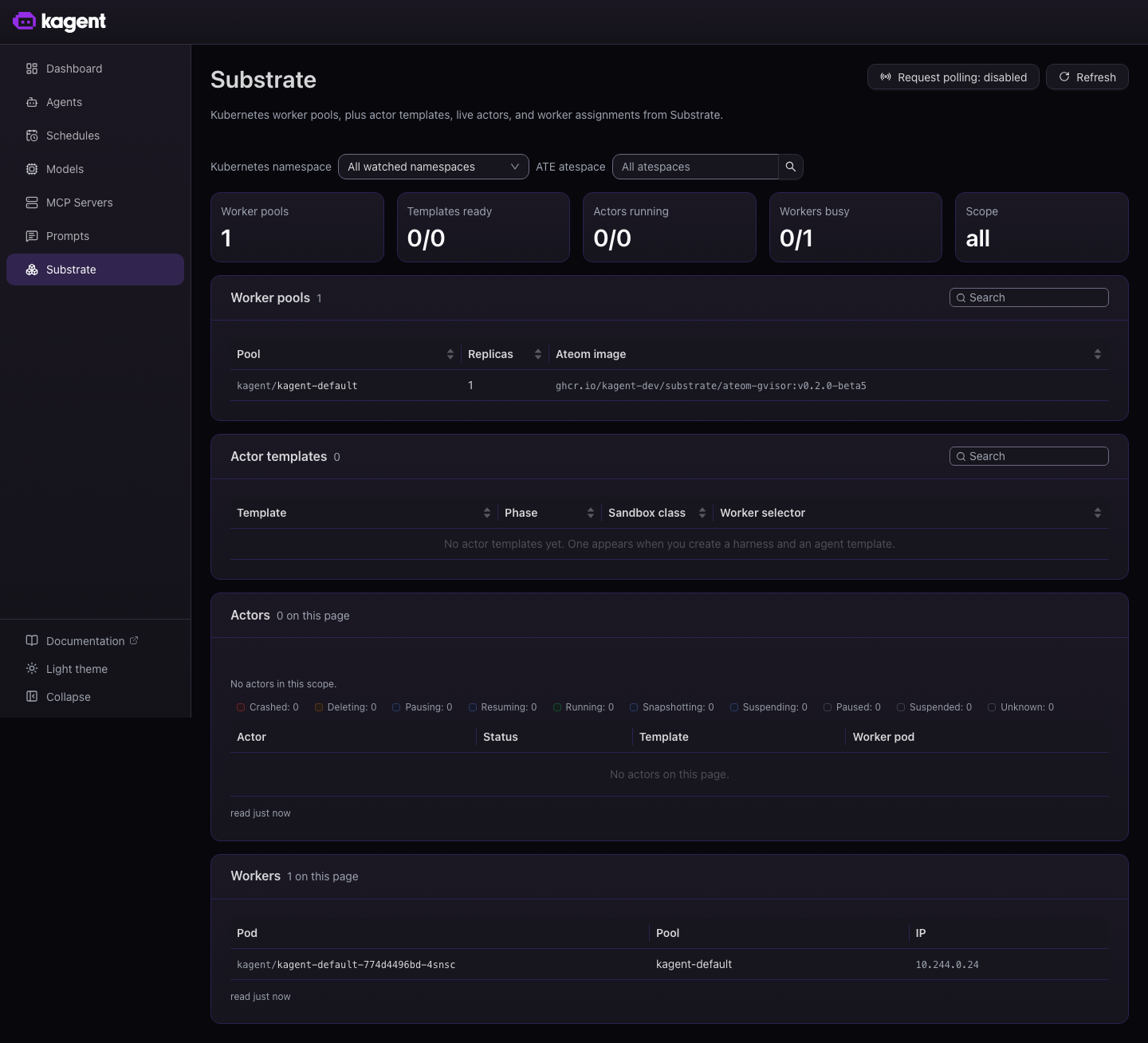Toggle the Running: 0 status filter
Screen dimensions: 1148x1043
click(584, 707)
